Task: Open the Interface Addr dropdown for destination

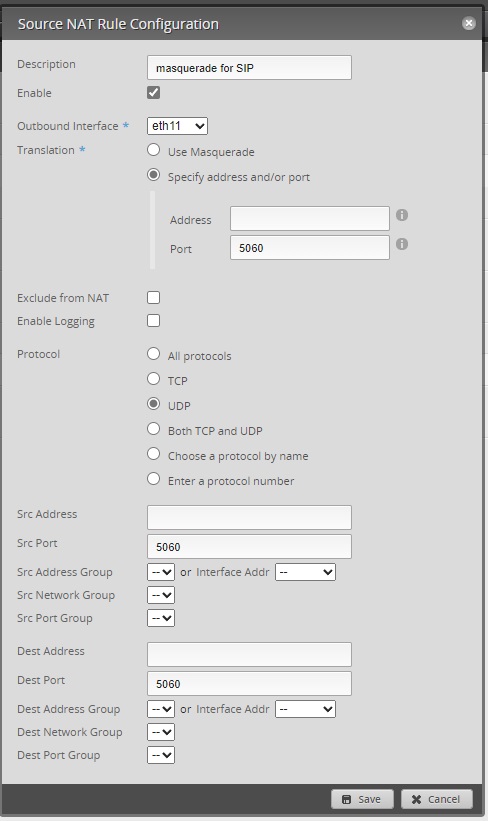Action: coord(305,709)
